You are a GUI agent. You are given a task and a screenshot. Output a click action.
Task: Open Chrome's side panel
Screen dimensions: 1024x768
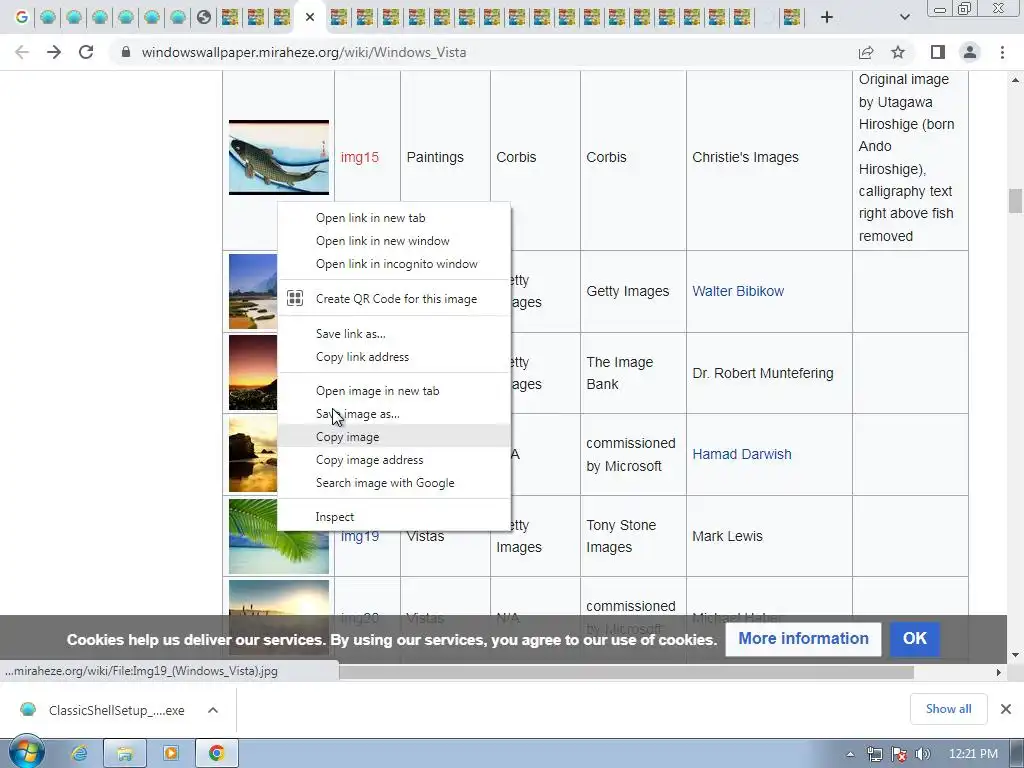click(x=938, y=52)
